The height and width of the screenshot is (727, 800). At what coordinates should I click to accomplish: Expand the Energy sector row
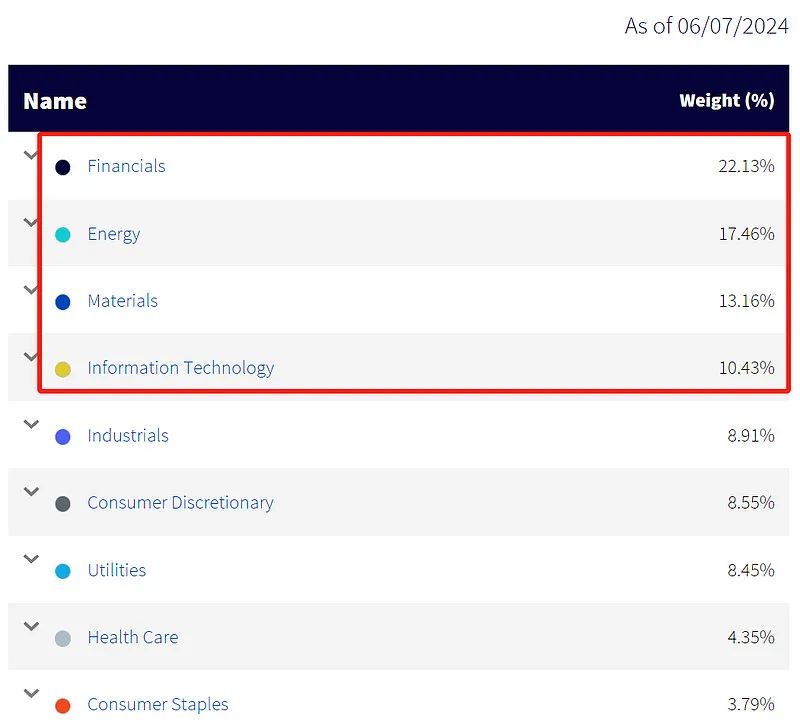point(31,222)
